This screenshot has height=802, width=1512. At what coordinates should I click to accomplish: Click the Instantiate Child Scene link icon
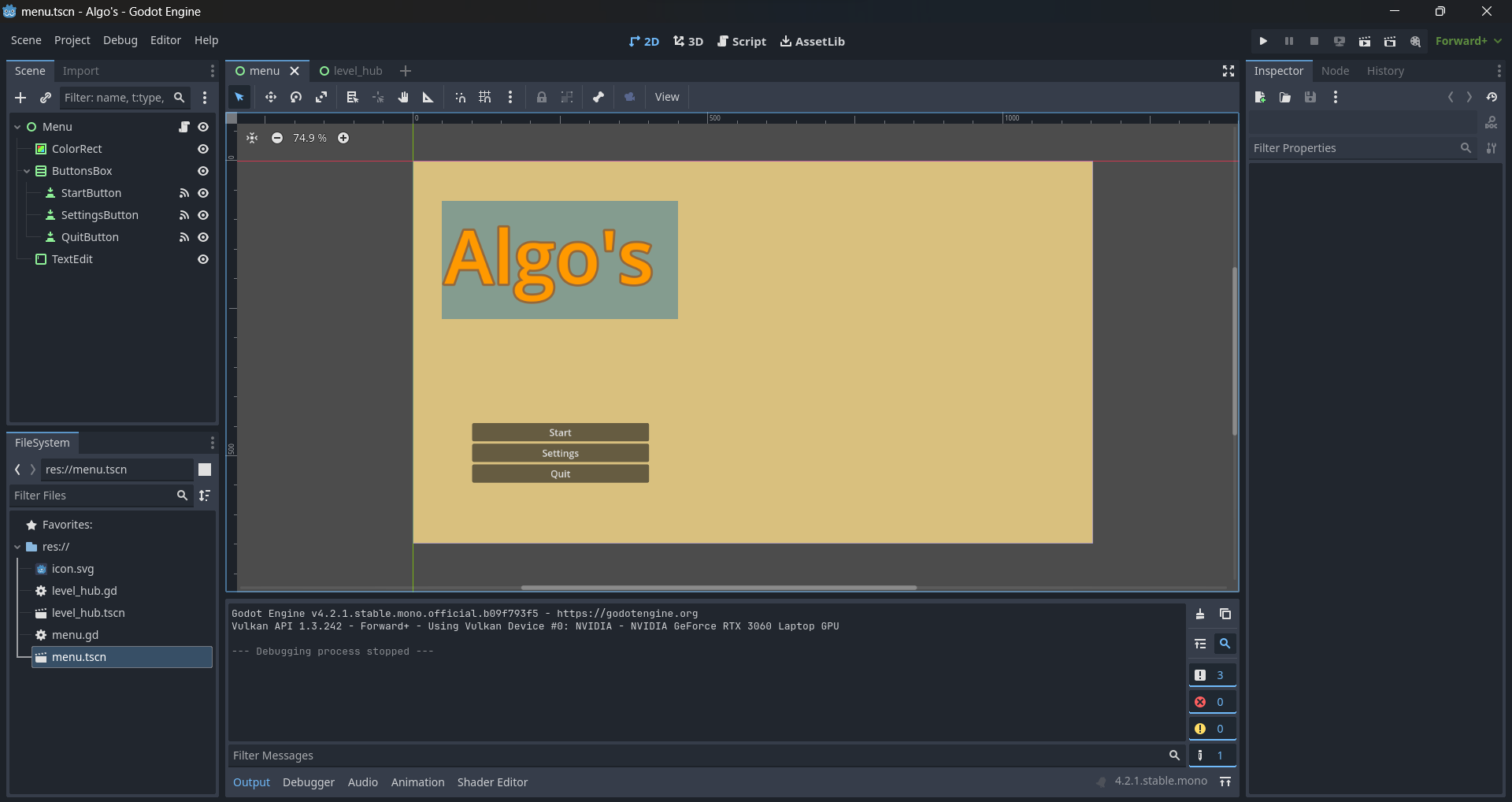tap(46, 98)
